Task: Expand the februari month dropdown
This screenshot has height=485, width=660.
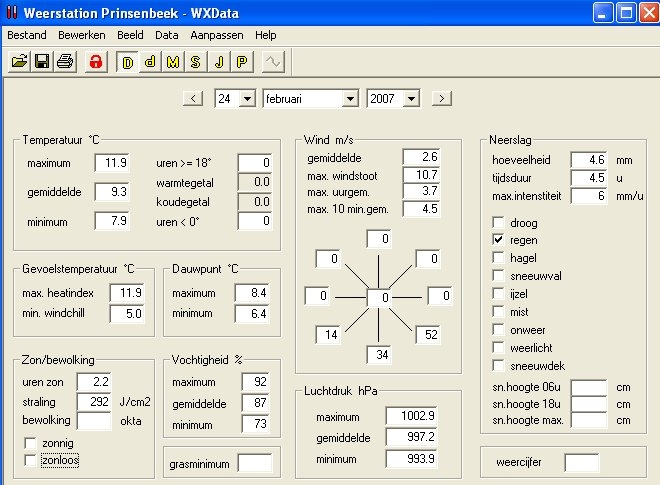Action: [350, 99]
